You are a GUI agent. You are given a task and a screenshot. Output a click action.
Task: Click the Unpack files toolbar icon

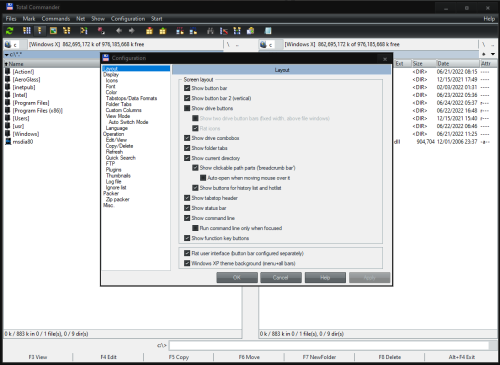(163, 31)
